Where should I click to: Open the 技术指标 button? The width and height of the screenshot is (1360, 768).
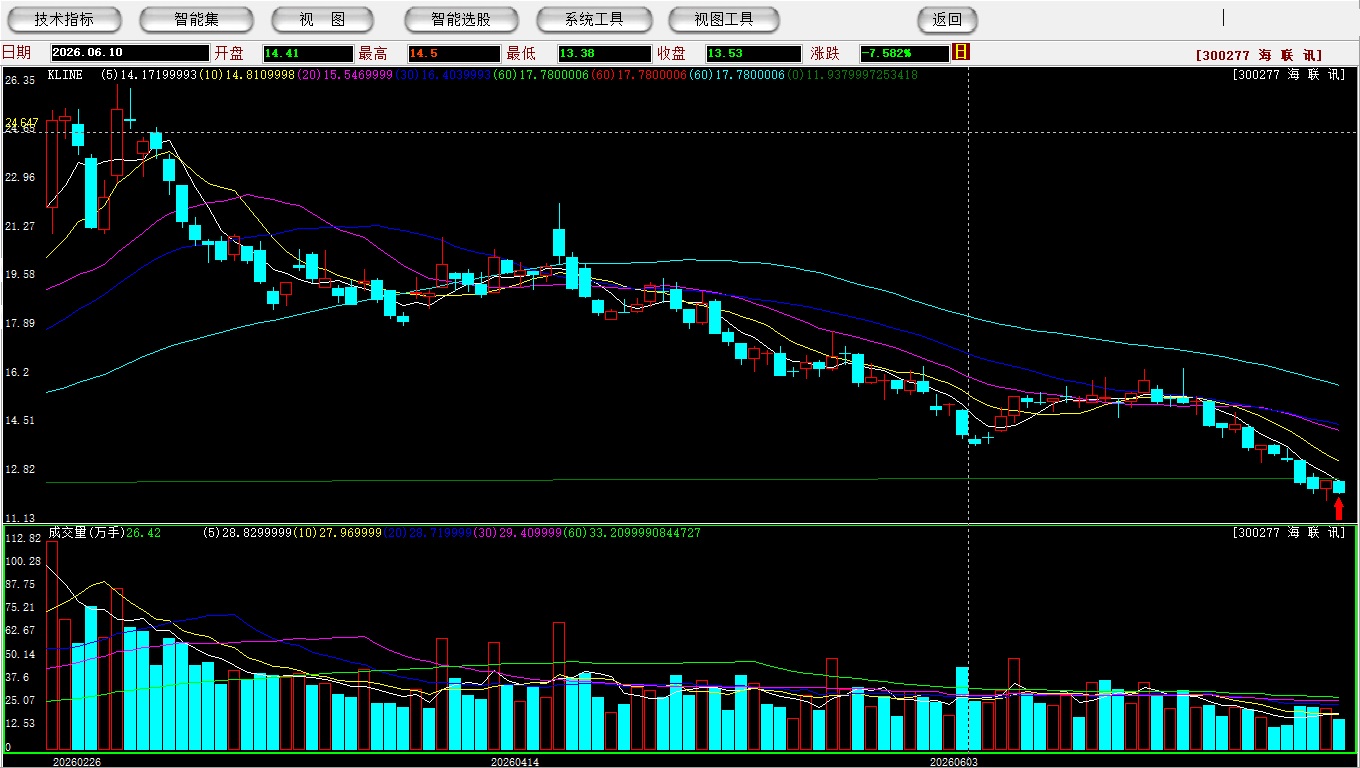pos(64,19)
